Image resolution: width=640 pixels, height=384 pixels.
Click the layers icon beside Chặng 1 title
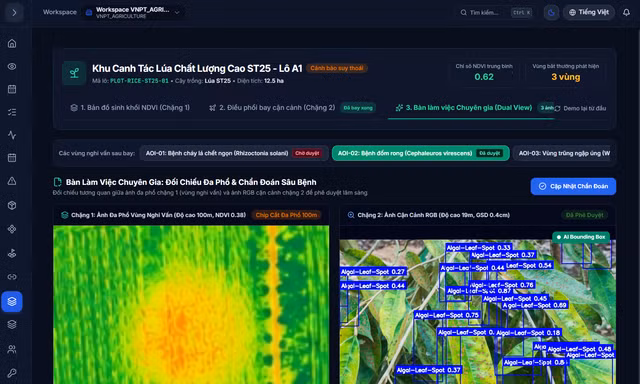pyautogui.click(x=64, y=215)
